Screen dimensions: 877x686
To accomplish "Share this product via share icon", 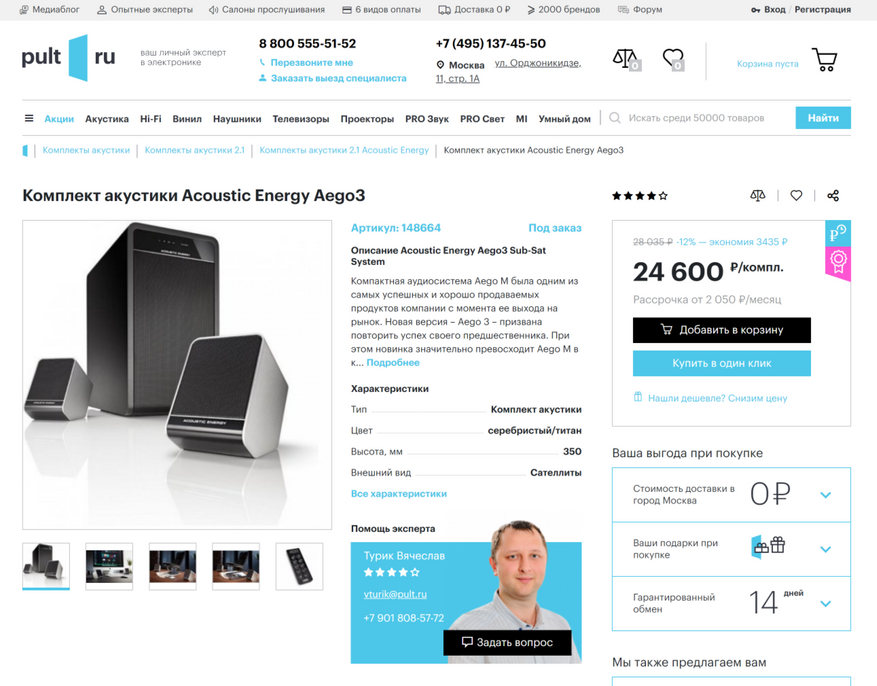I will point(833,196).
